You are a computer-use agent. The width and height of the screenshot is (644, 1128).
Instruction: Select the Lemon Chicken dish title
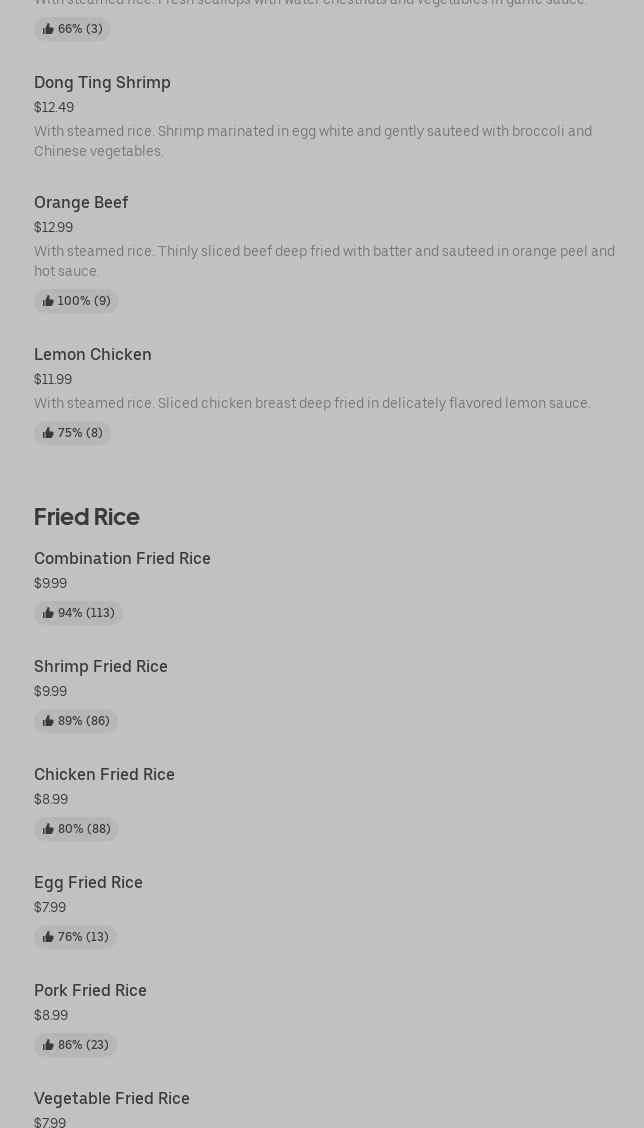click(x=93, y=355)
